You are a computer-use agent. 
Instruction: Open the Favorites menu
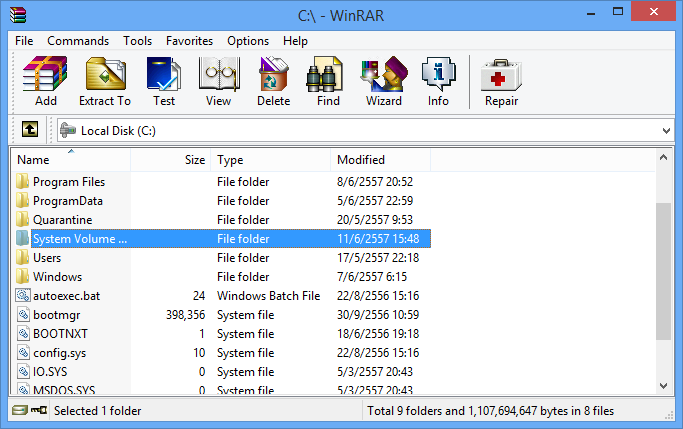[189, 41]
